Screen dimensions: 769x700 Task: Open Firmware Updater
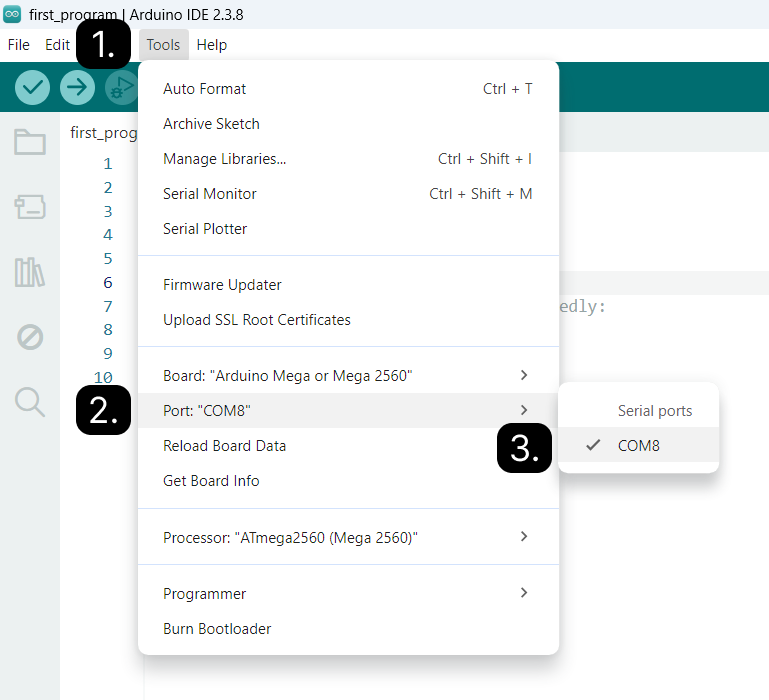click(x=348, y=285)
